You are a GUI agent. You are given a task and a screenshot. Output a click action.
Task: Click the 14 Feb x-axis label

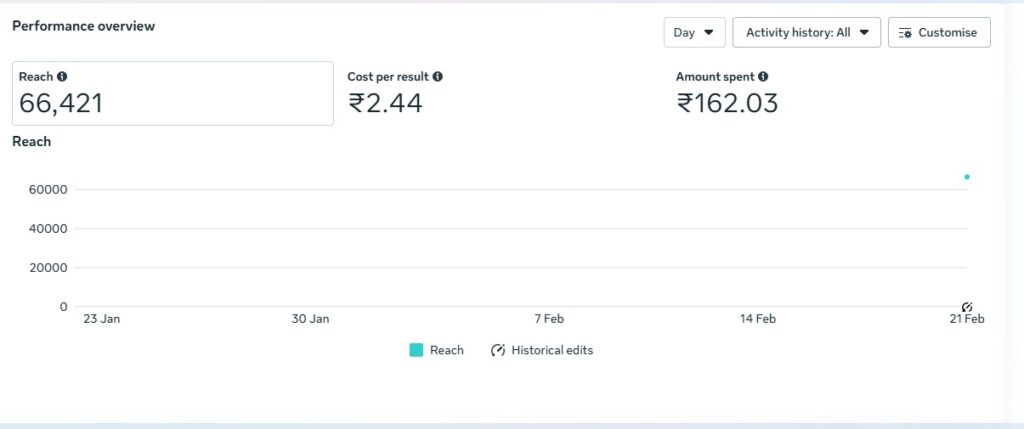coord(758,320)
